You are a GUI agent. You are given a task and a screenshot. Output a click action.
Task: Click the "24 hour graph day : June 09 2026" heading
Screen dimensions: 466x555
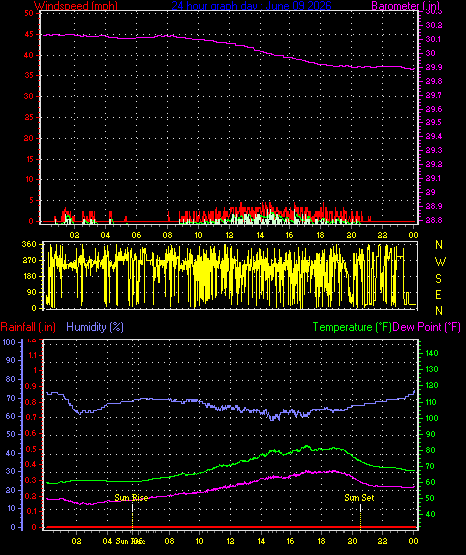252,5
